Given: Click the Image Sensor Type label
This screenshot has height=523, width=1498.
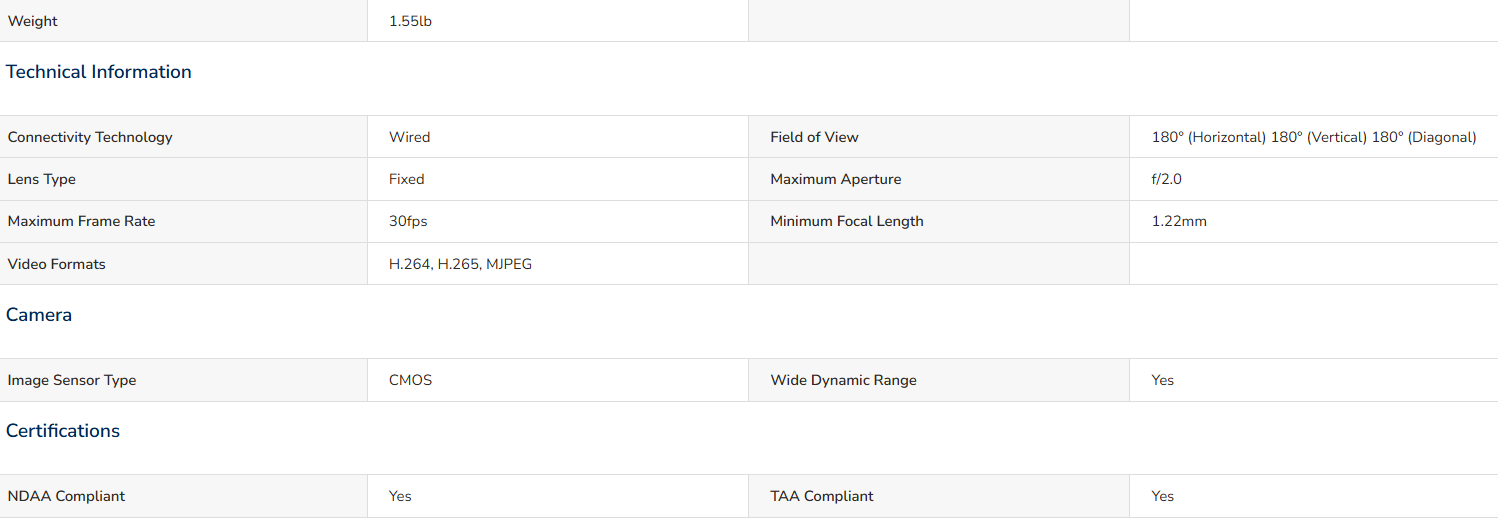Looking at the screenshot, I should click(72, 380).
